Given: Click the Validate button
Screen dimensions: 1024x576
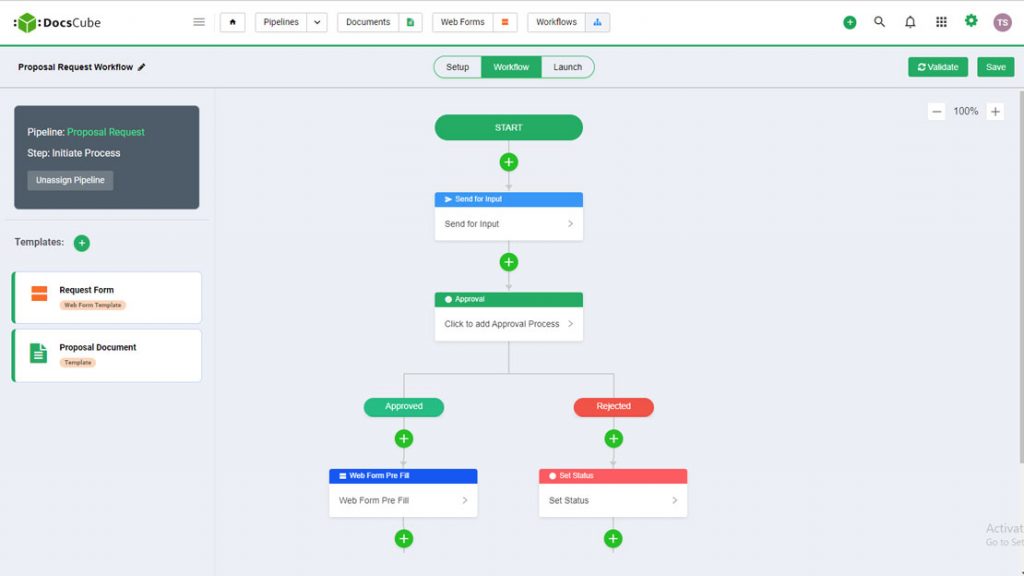Looking at the screenshot, I should click(x=938, y=67).
